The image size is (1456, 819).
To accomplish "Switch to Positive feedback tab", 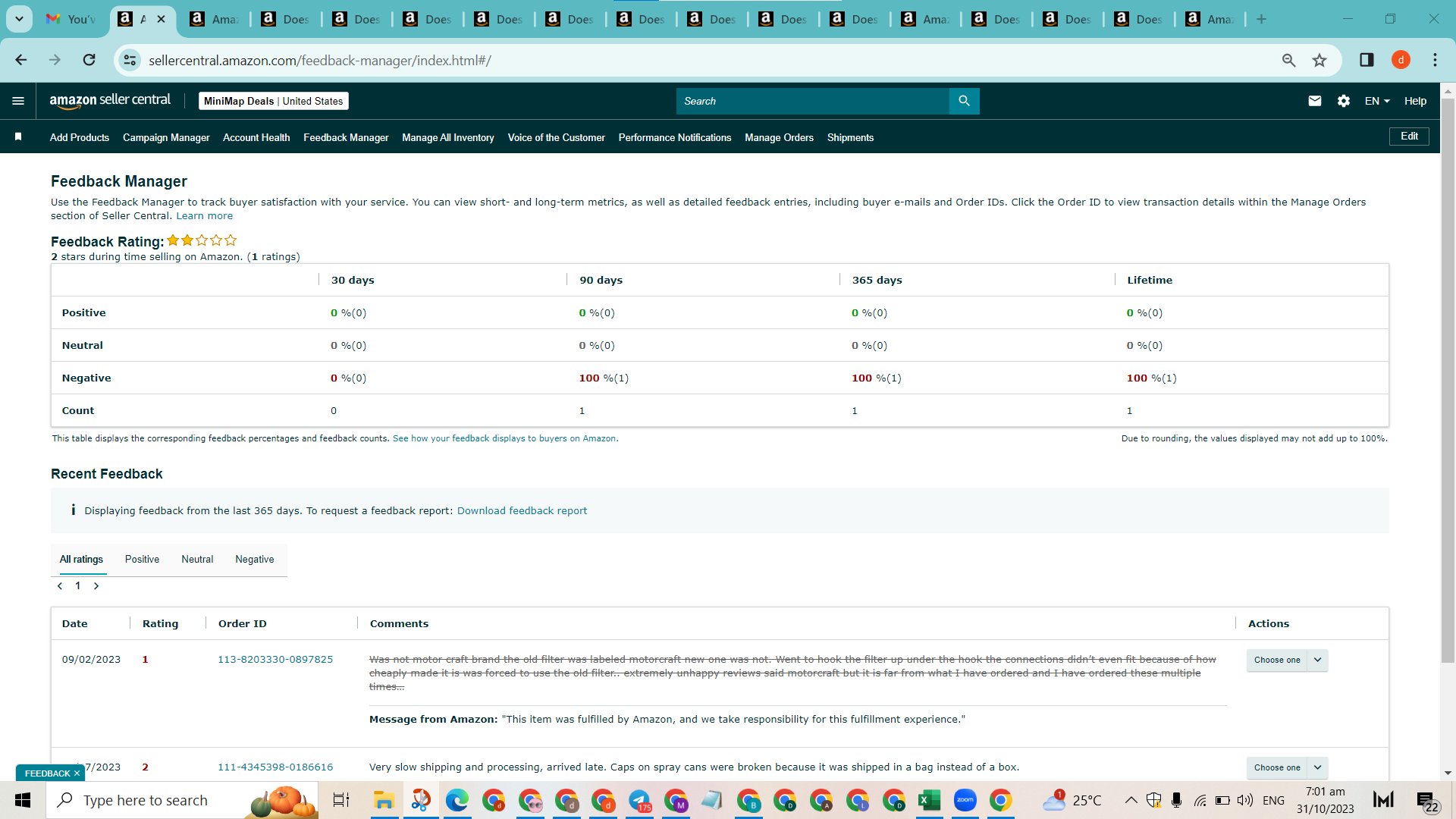I will click(x=142, y=560).
